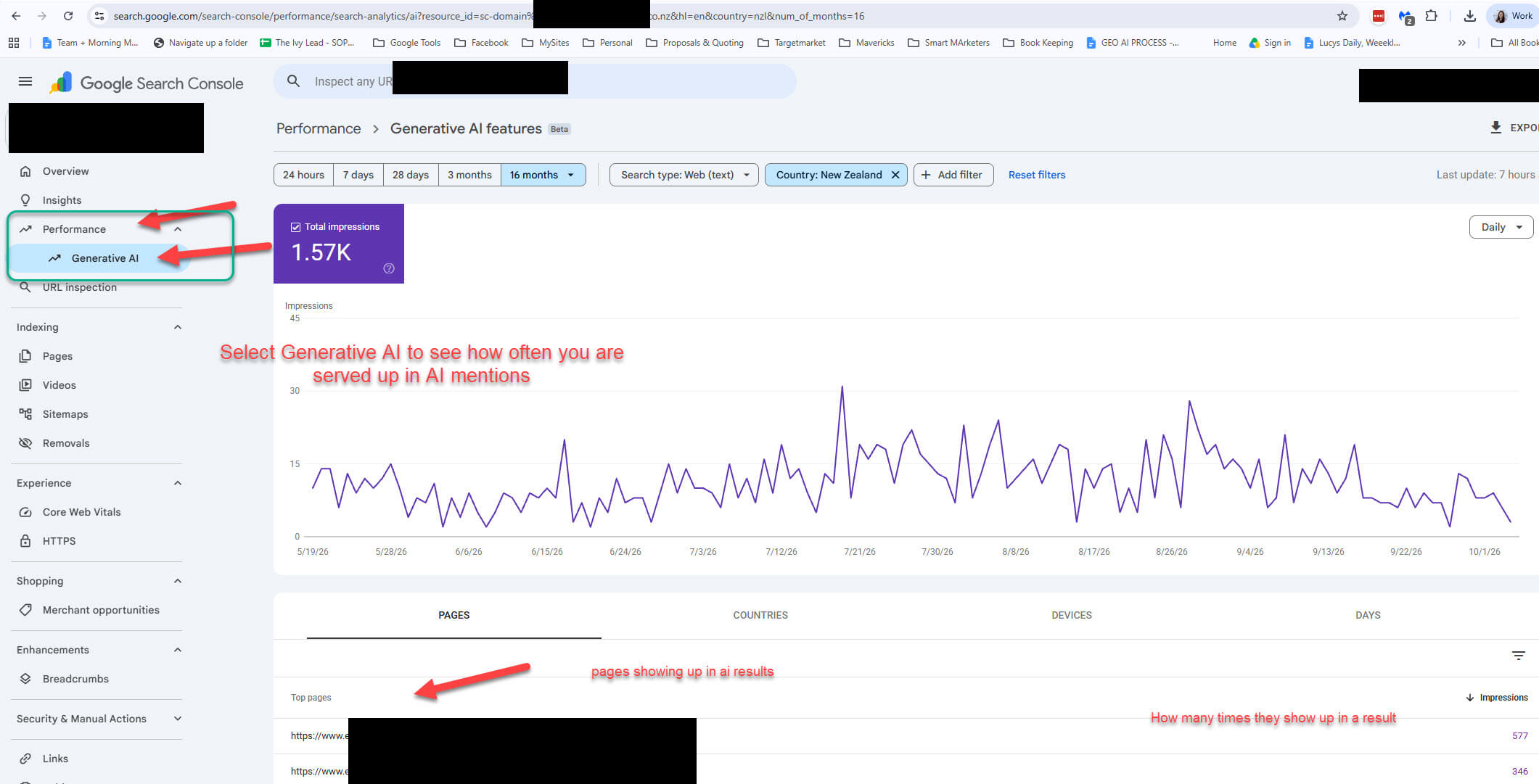This screenshot has width=1539, height=784.
Task: Collapse the Performance section chevron
Action: pyautogui.click(x=178, y=229)
